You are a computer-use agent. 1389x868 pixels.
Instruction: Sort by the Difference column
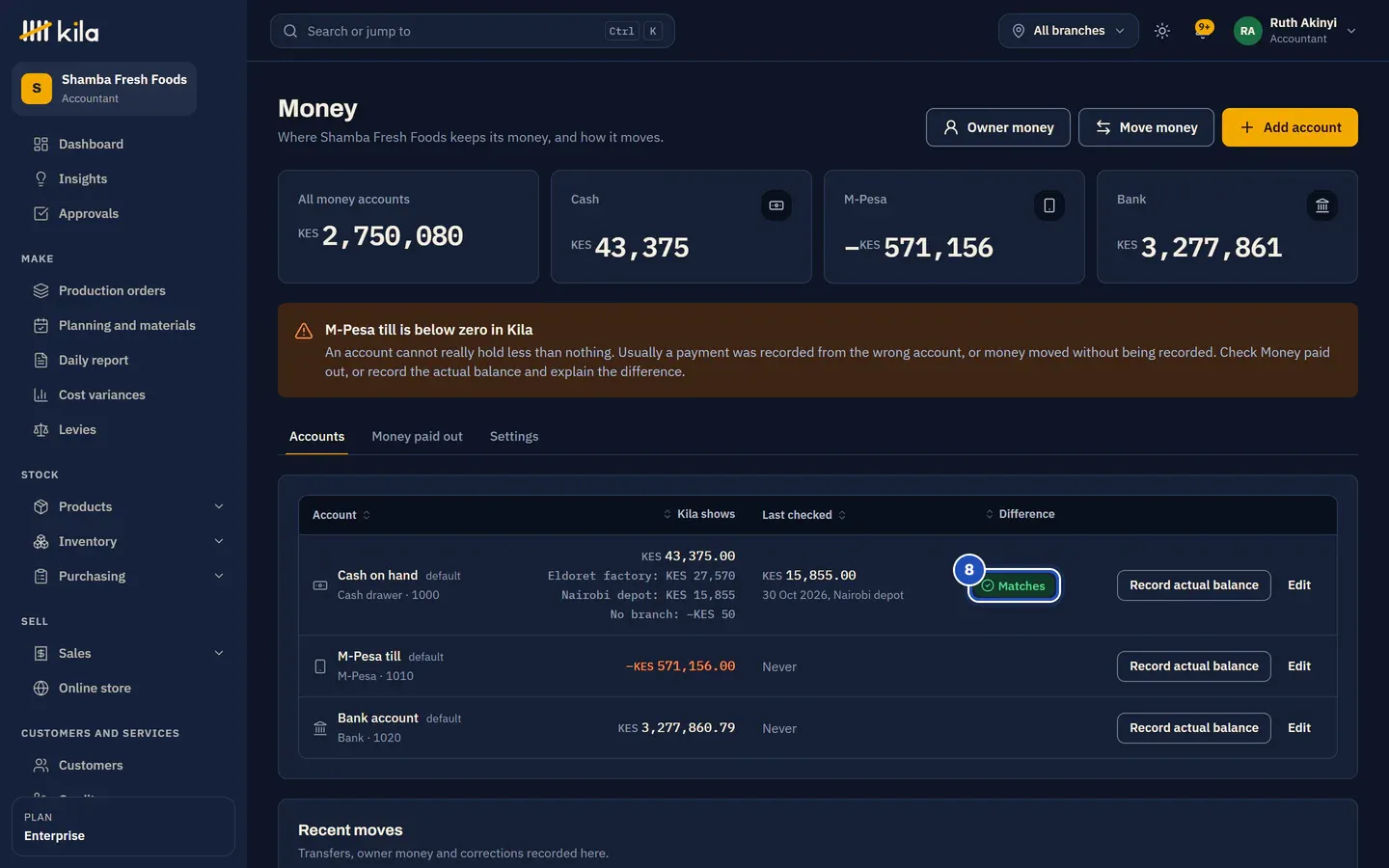point(1020,514)
